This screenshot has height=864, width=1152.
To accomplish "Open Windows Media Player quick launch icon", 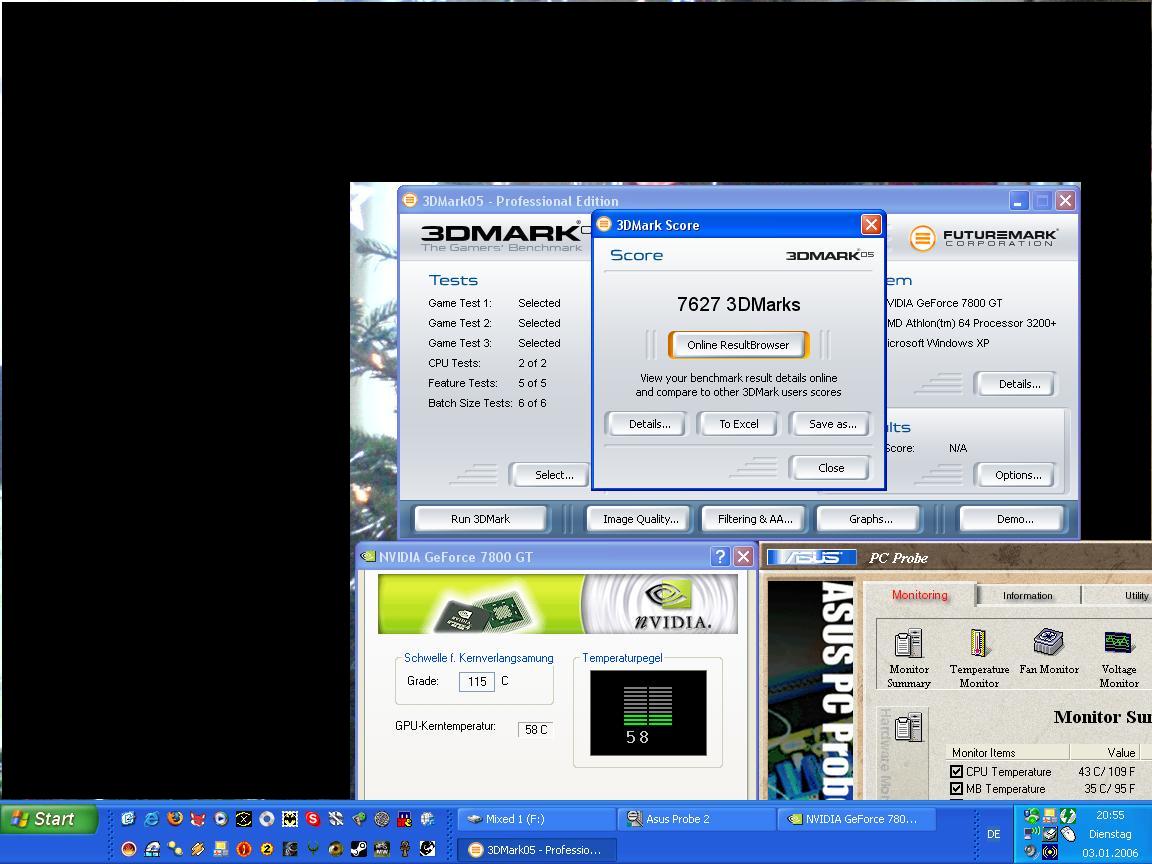I will pyautogui.click(x=221, y=818).
